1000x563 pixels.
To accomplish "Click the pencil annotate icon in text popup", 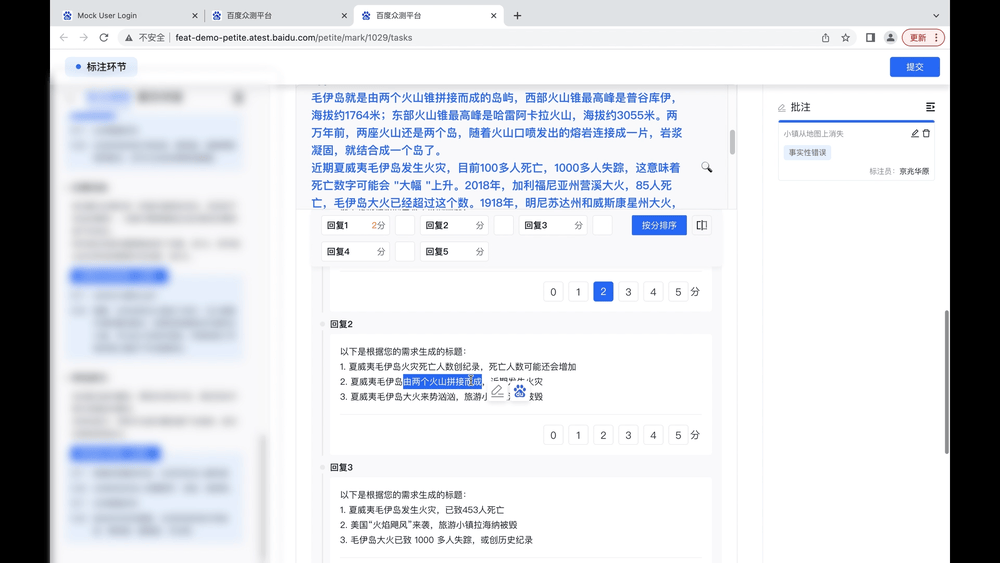I will point(498,391).
